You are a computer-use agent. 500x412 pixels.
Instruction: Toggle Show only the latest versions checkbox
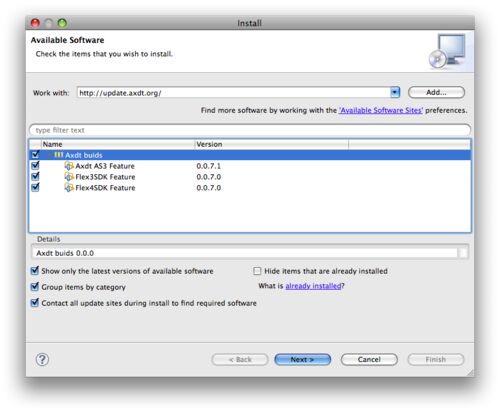35,271
